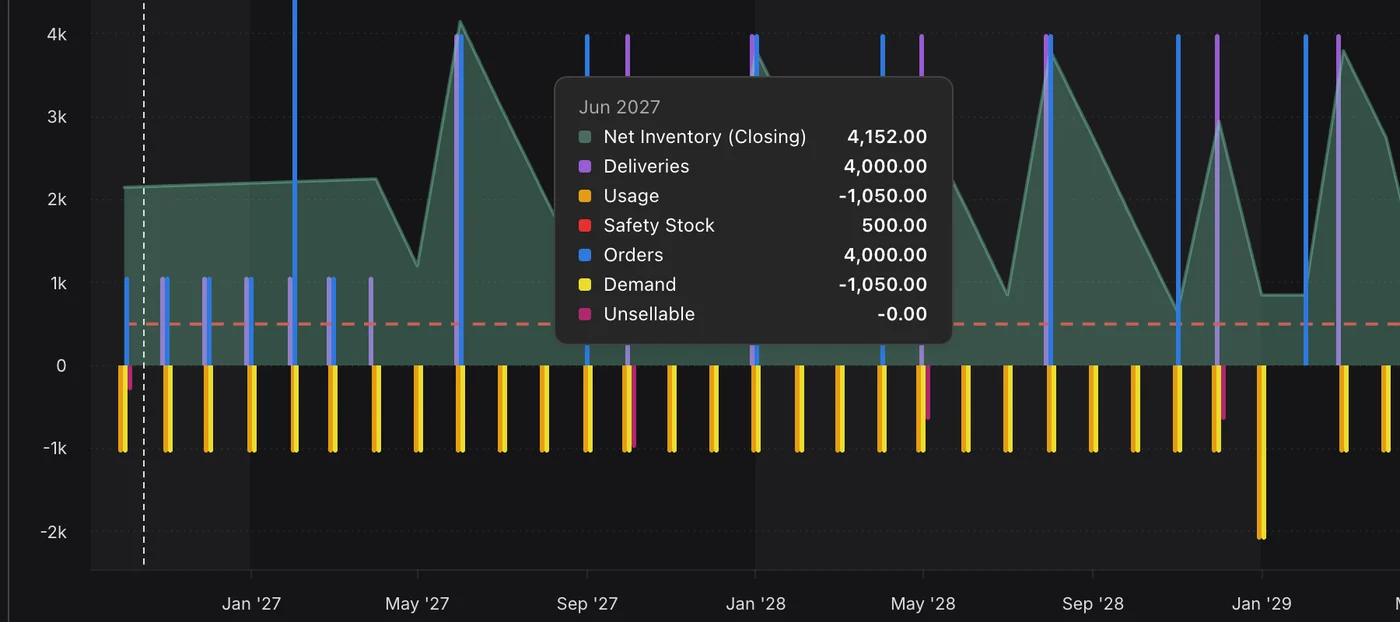The image size is (1400, 622).
Task: Click the 'Usage' tooltip label
Action: (x=631, y=196)
